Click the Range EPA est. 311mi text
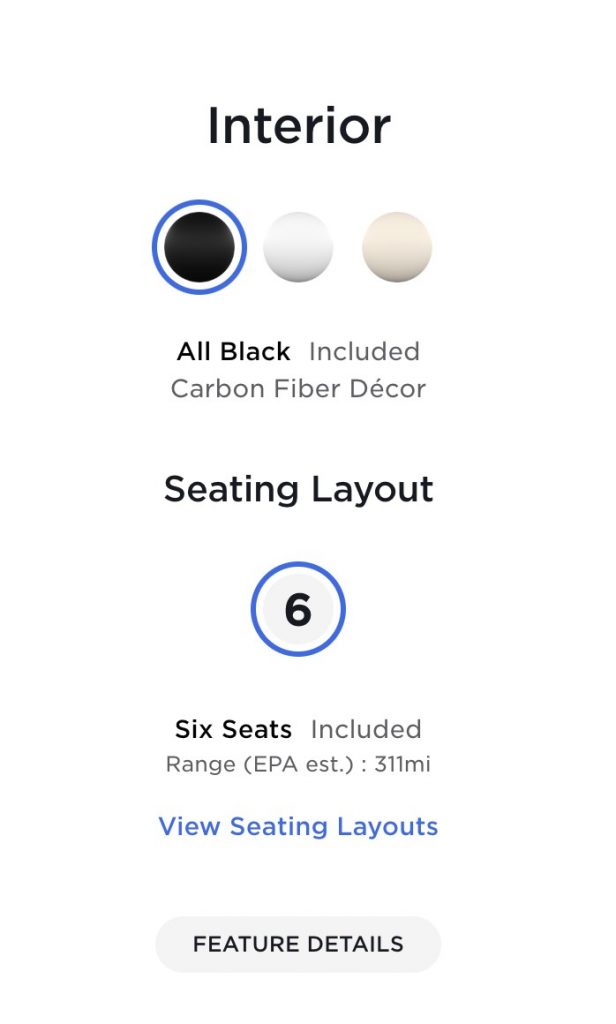This screenshot has width=616, height=1024. click(x=298, y=764)
